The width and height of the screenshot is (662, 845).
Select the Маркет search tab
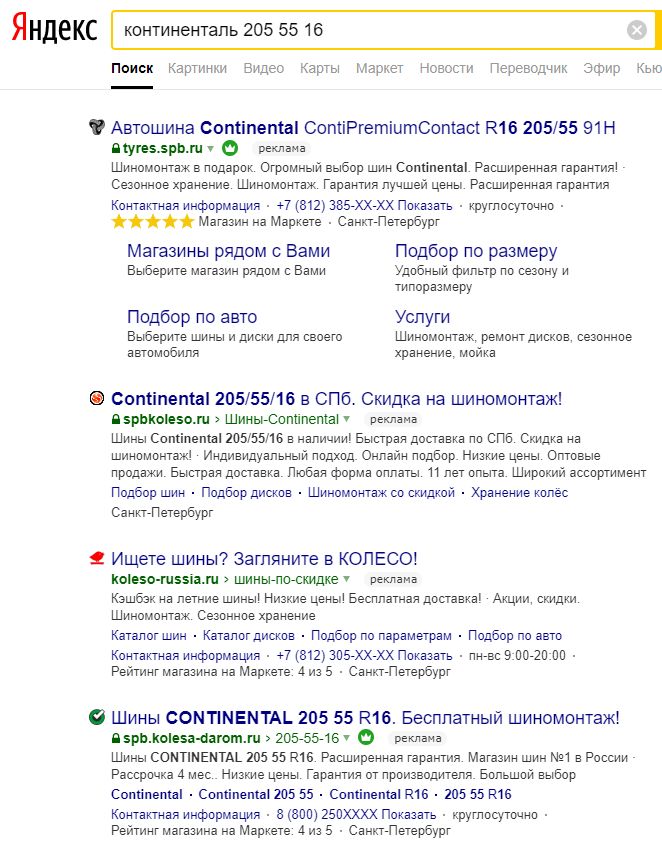coord(380,68)
